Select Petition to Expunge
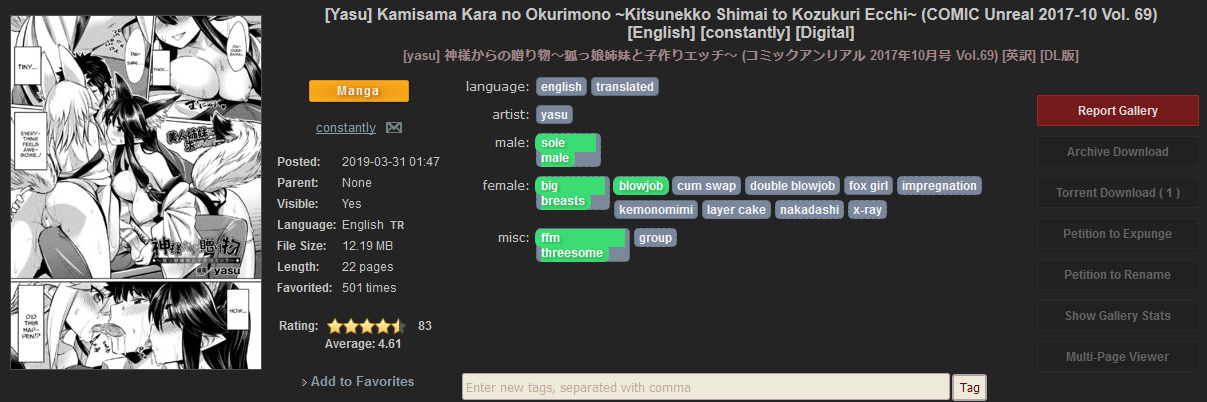This screenshot has width=1207, height=402. 1117,234
